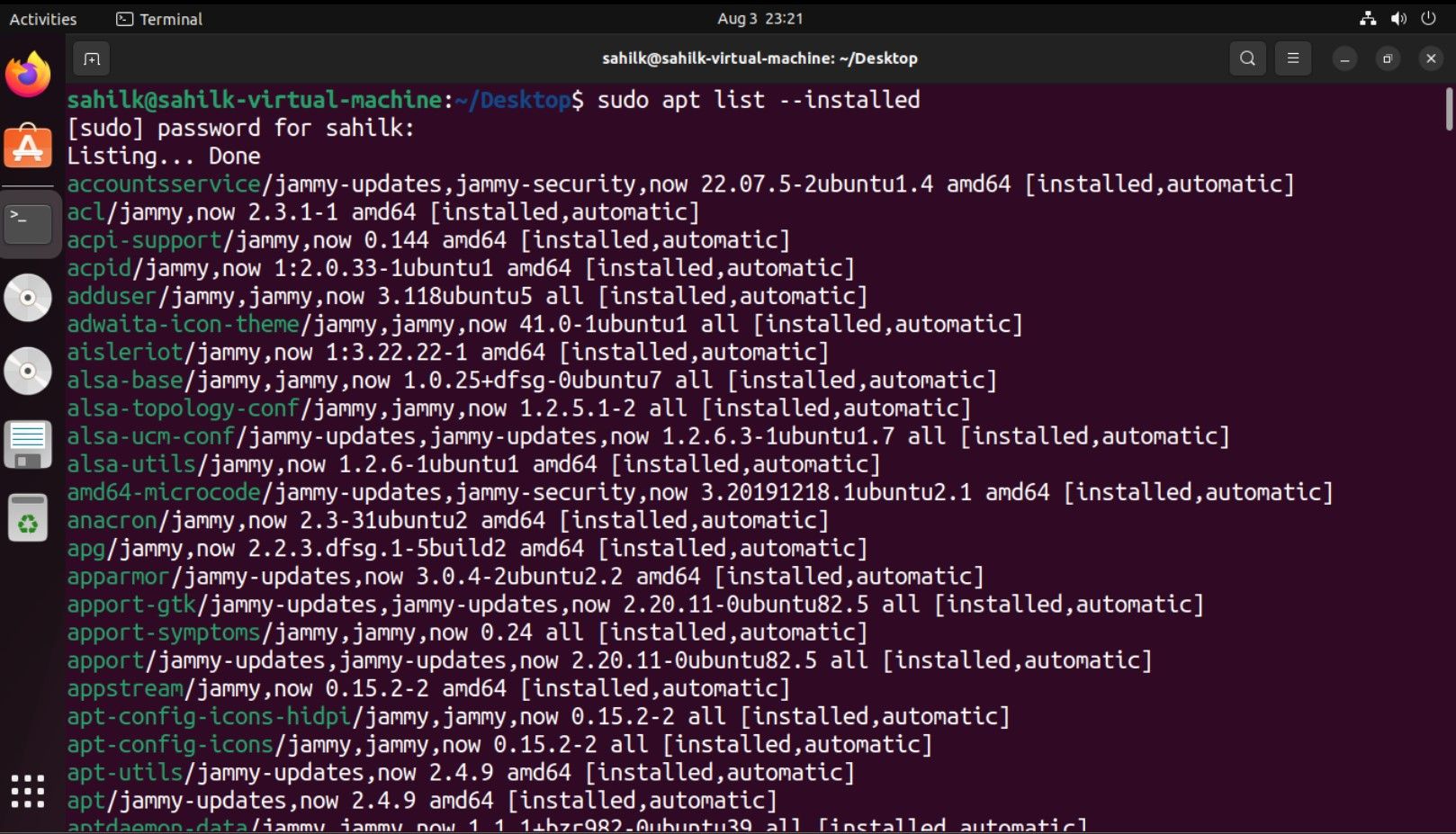Show the Applications grid
Image resolution: width=1456 pixels, height=834 pixels.
tap(28, 790)
